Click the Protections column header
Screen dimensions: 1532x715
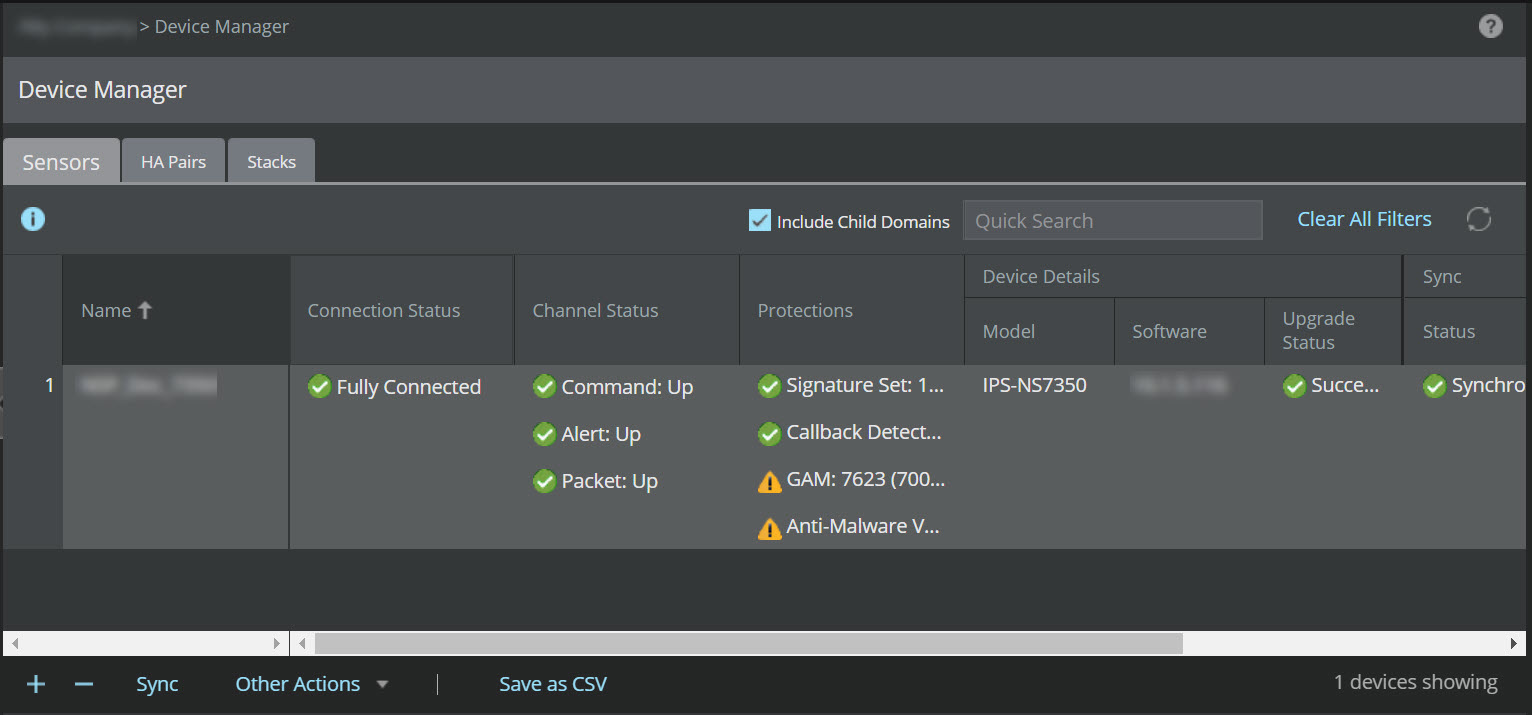pyautogui.click(x=852, y=310)
